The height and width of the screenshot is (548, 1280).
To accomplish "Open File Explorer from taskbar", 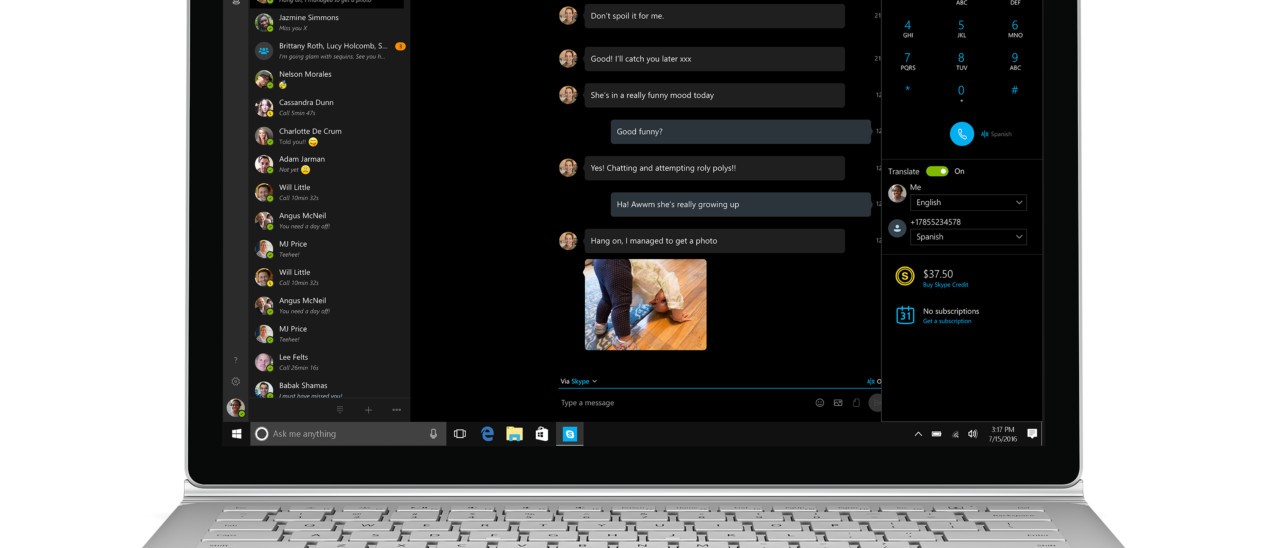I will pos(514,434).
